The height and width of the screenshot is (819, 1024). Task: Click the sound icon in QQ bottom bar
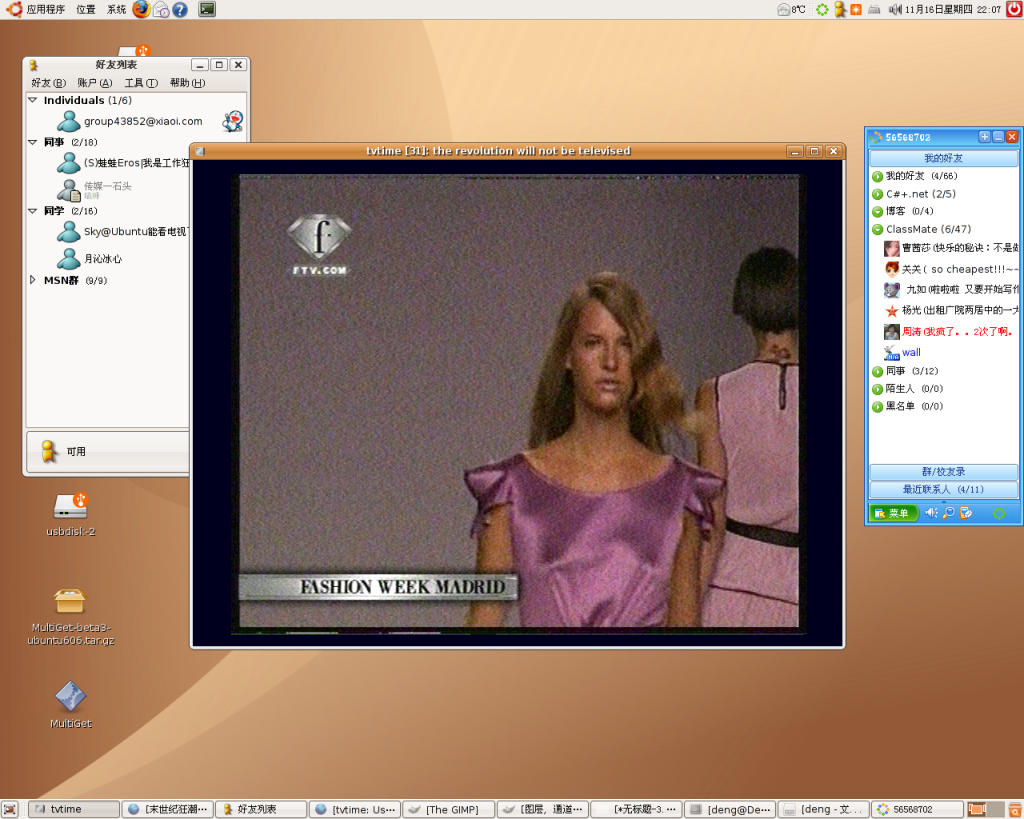coord(931,513)
